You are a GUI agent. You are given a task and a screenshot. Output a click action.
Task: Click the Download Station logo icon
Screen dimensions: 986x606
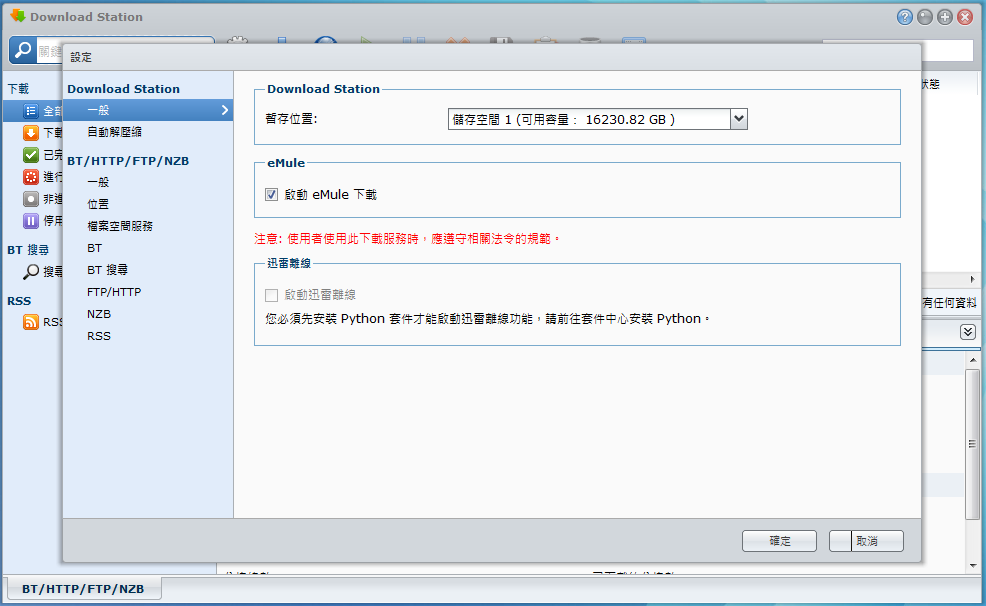point(18,16)
